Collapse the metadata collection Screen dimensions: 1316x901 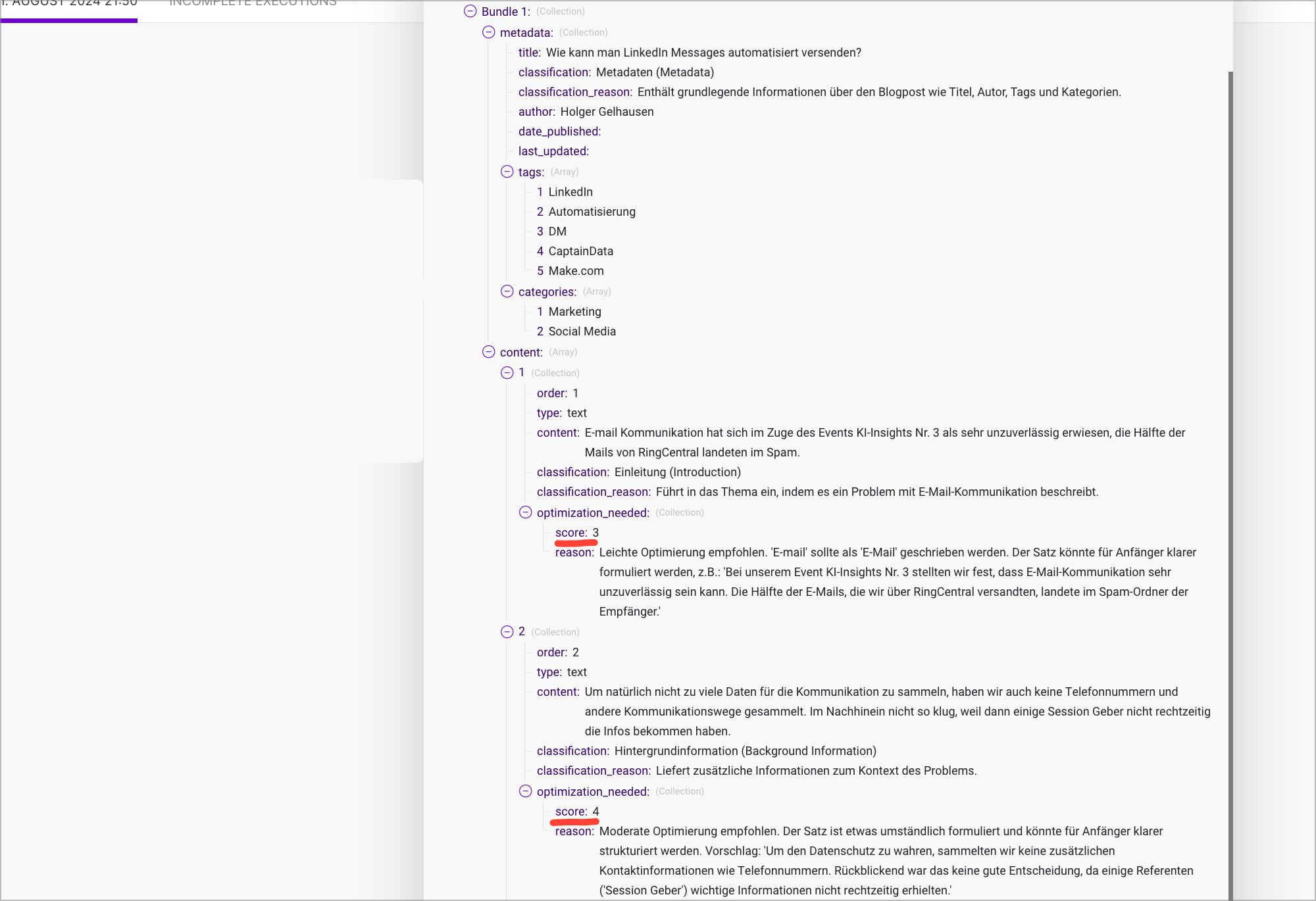tap(488, 32)
